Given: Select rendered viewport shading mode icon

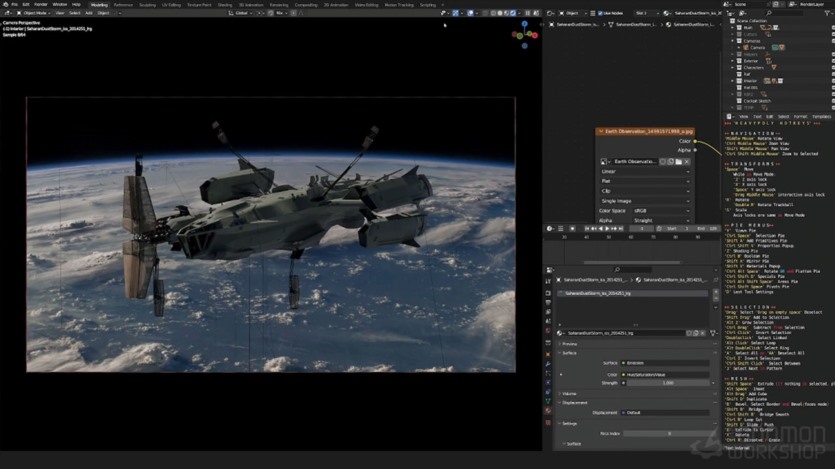Looking at the screenshot, I should pyautogui.click(x=513, y=13).
